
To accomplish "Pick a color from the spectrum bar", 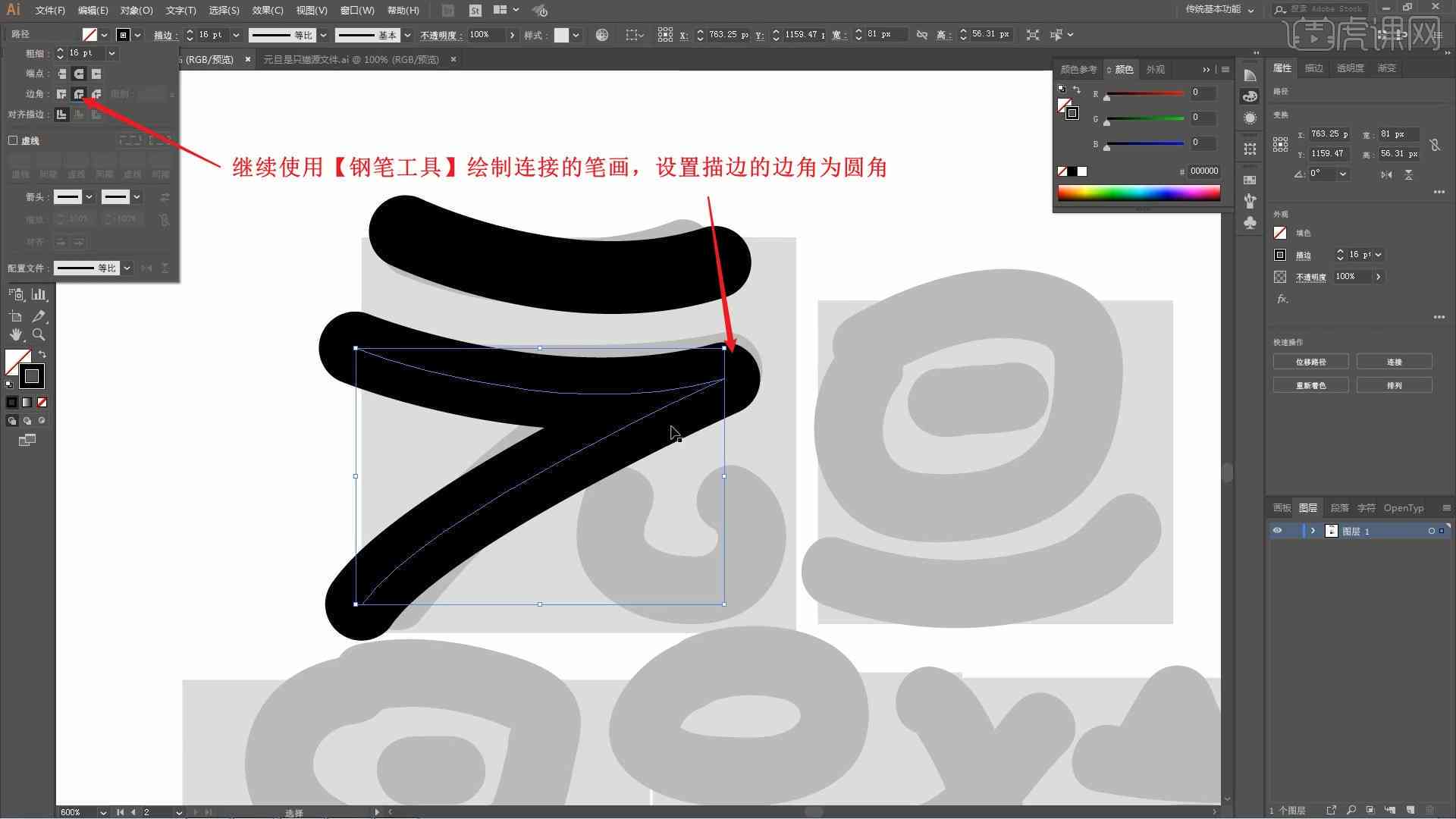I will (x=1139, y=193).
